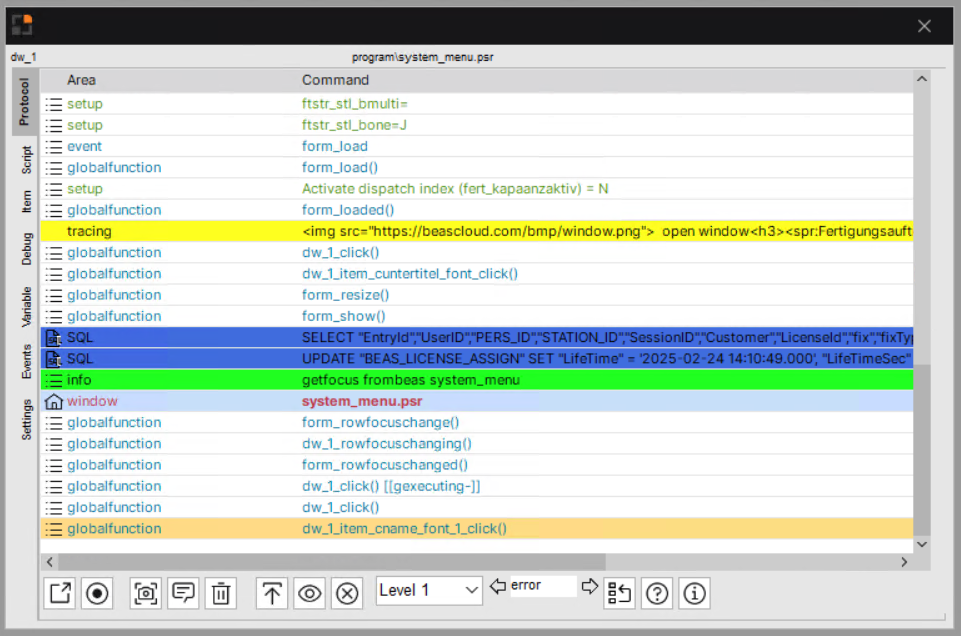Toggle the eye view icon

pos(309,593)
